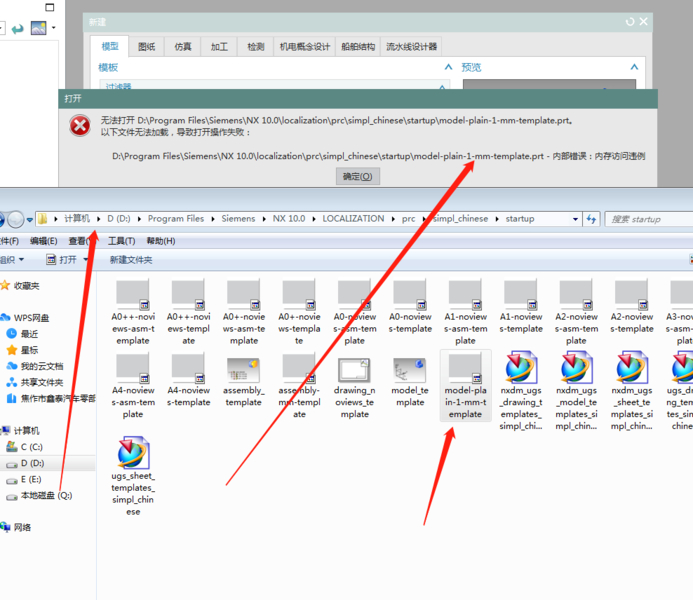Select A2-noviews-template file icon
Screen dimensions: 693x600
632,295
